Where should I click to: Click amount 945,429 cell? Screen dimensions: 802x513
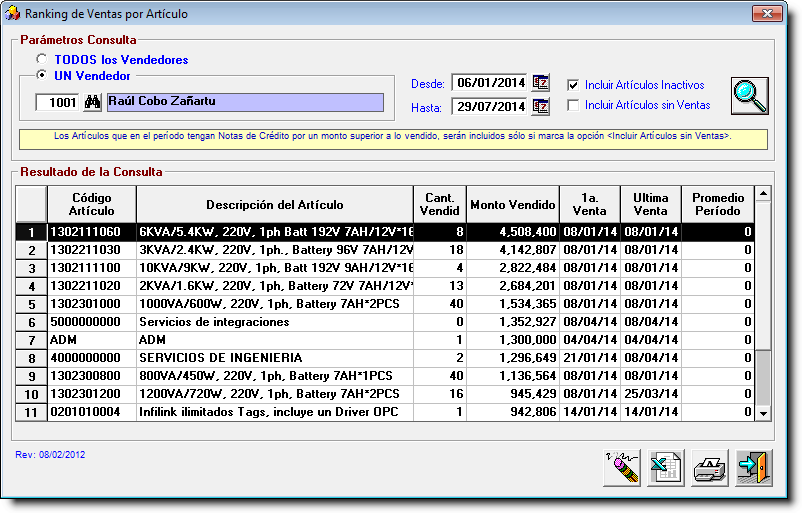(x=513, y=394)
